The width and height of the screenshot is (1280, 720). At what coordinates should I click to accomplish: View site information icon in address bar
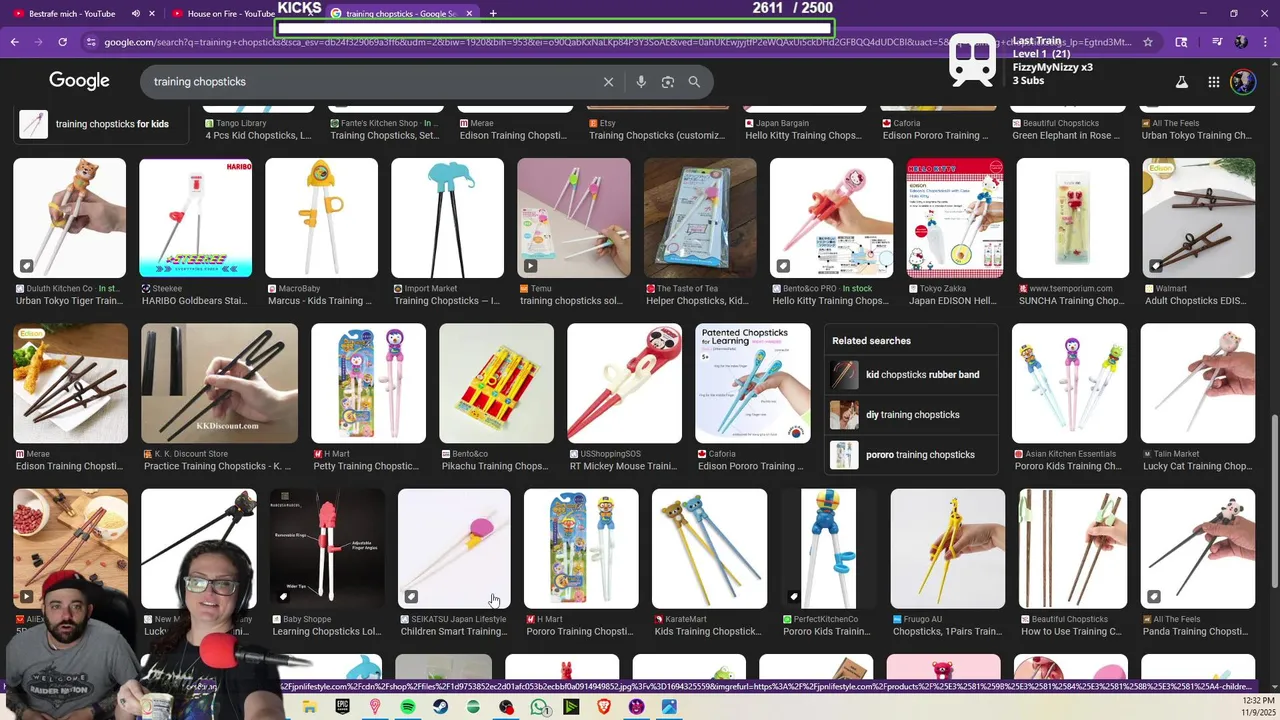91,42
